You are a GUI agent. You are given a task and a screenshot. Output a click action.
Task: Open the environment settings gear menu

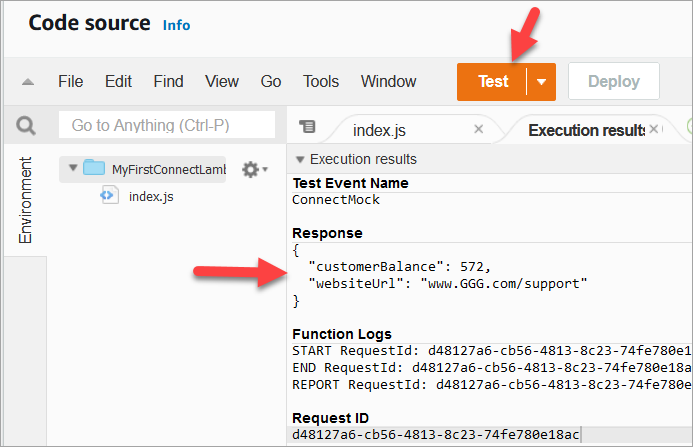click(x=251, y=169)
